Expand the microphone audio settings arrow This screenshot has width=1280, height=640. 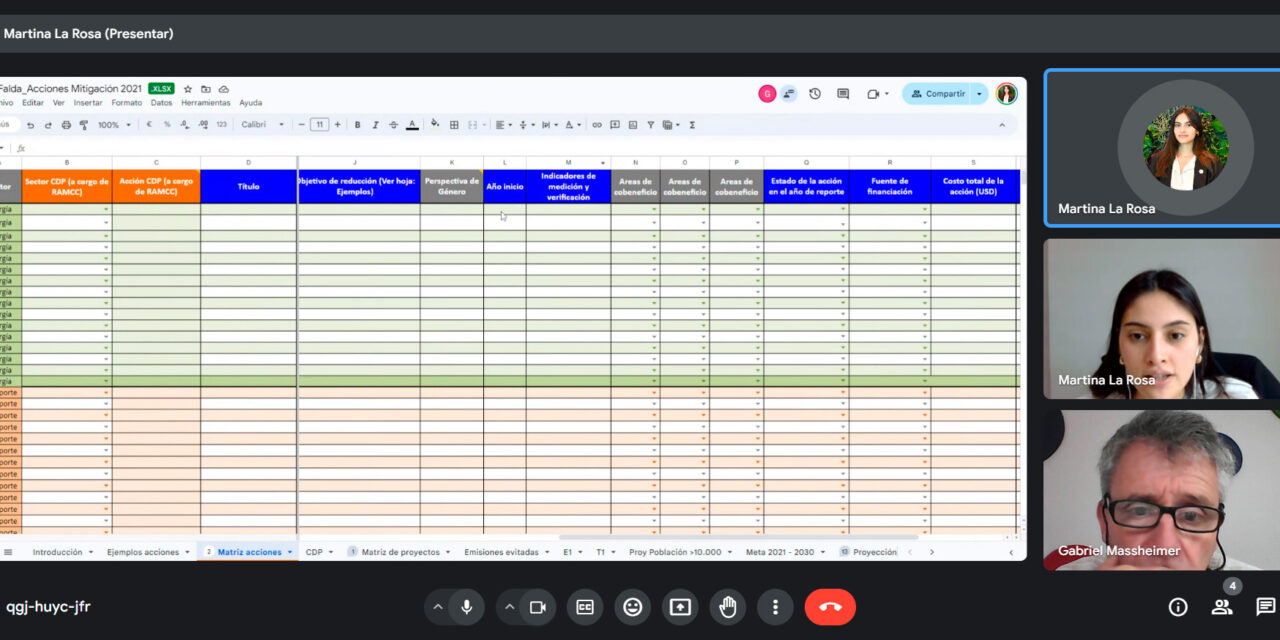438,607
